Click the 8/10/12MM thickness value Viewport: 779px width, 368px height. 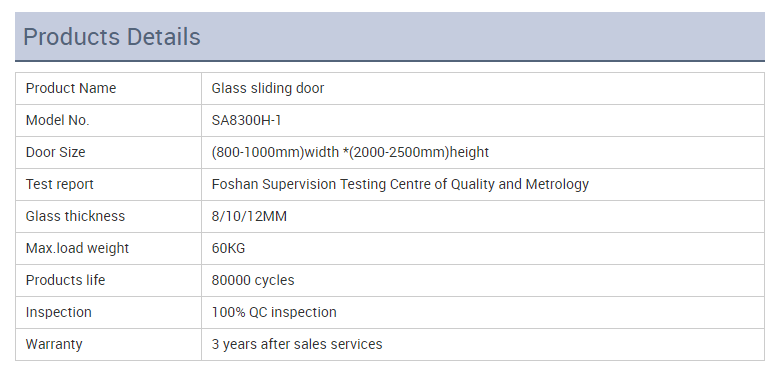click(x=249, y=216)
